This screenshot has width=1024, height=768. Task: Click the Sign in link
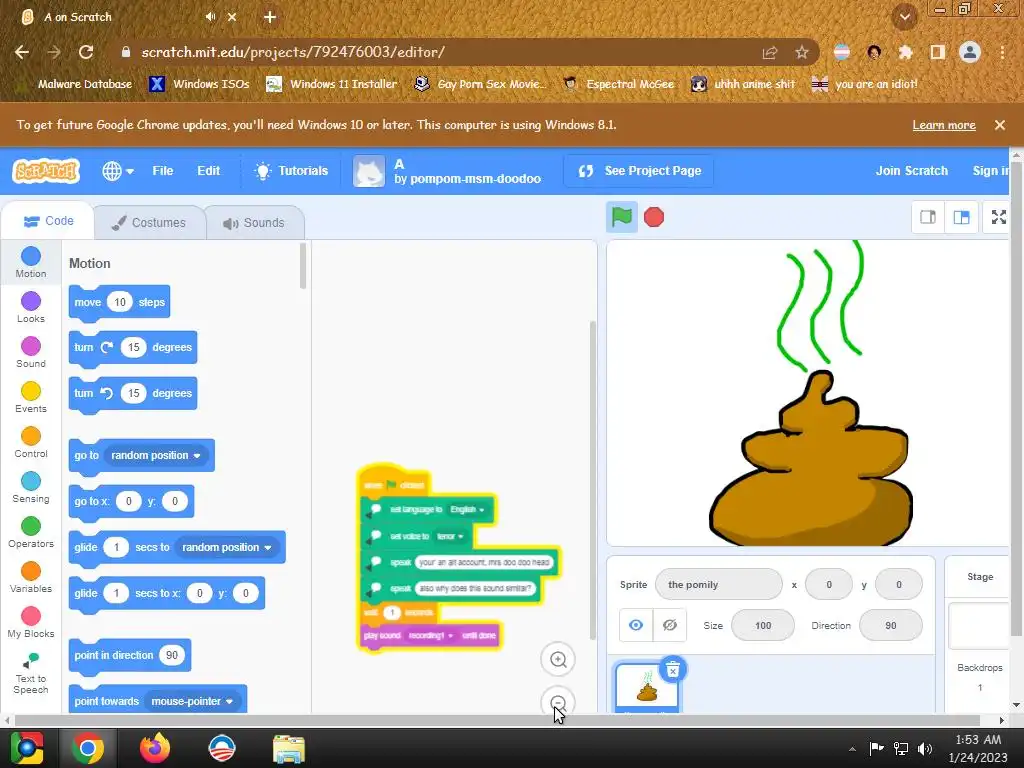990,171
